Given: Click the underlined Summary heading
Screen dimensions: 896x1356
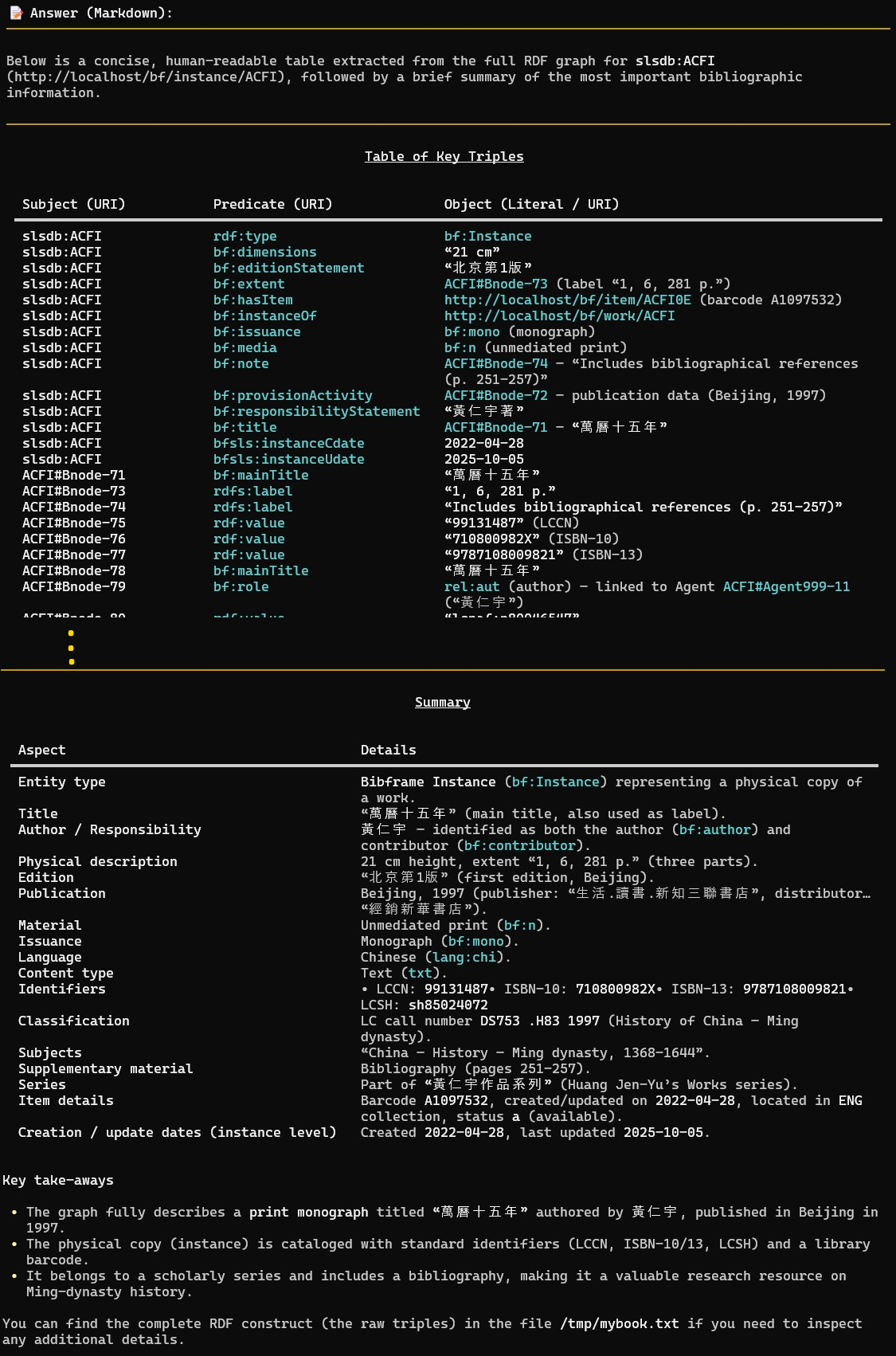Looking at the screenshot, I should point(442,702).
